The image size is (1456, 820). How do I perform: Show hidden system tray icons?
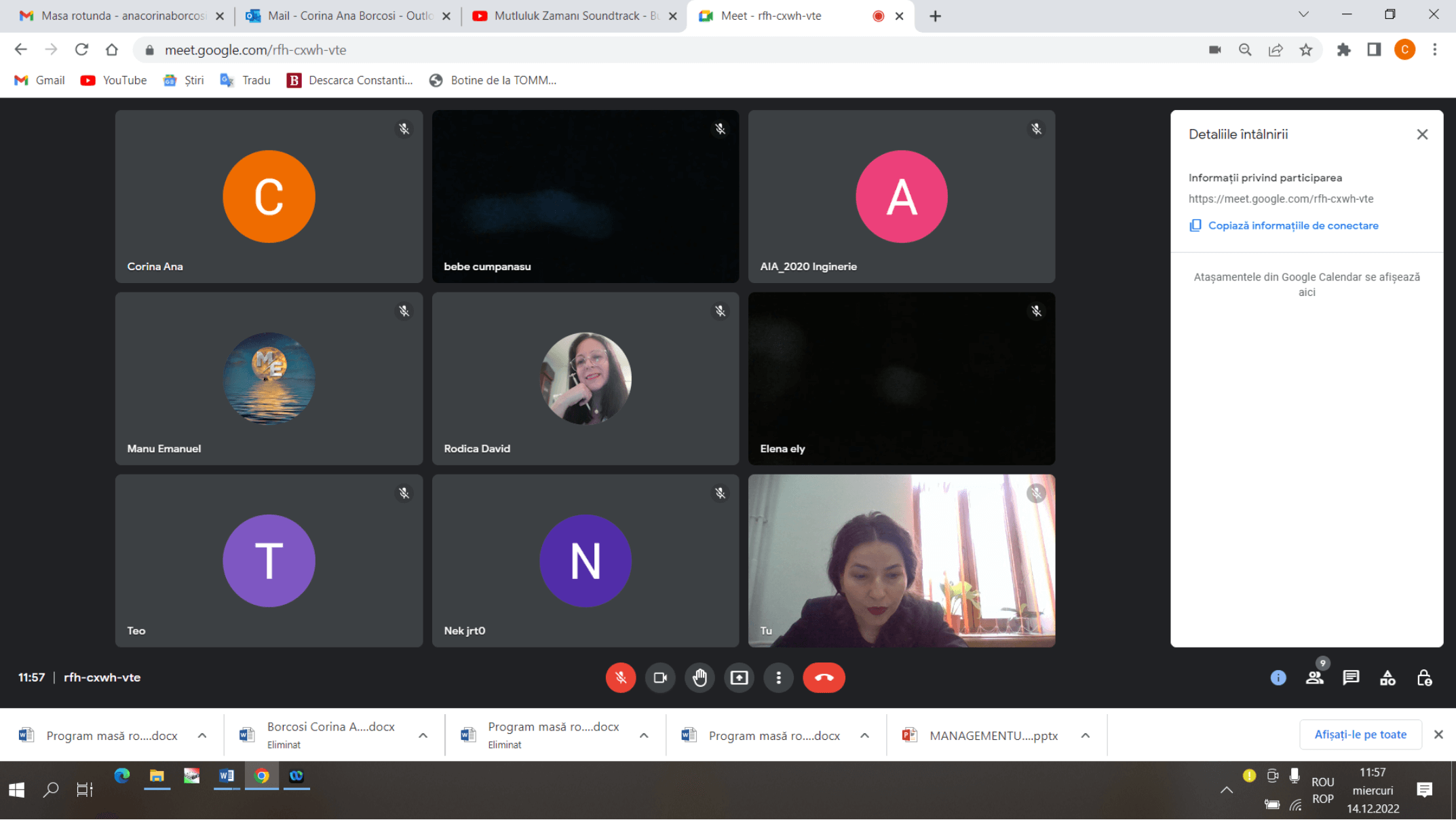point(1226,789)
